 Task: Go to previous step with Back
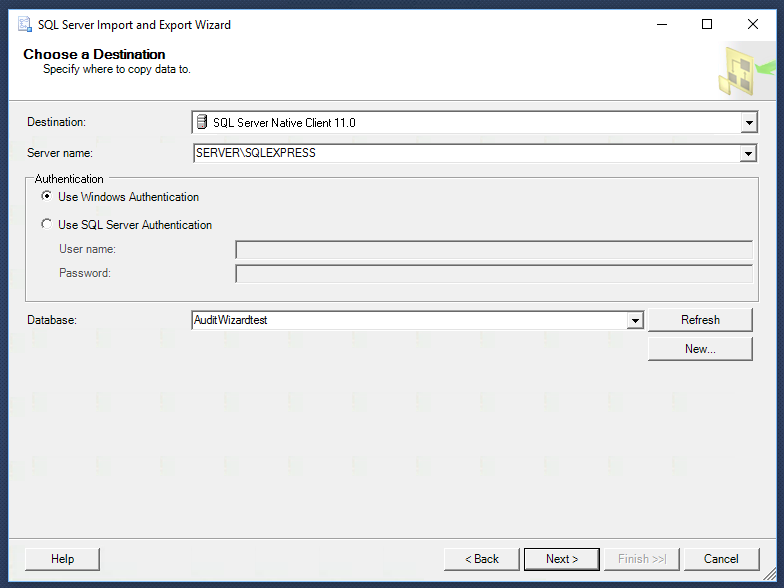482,559
